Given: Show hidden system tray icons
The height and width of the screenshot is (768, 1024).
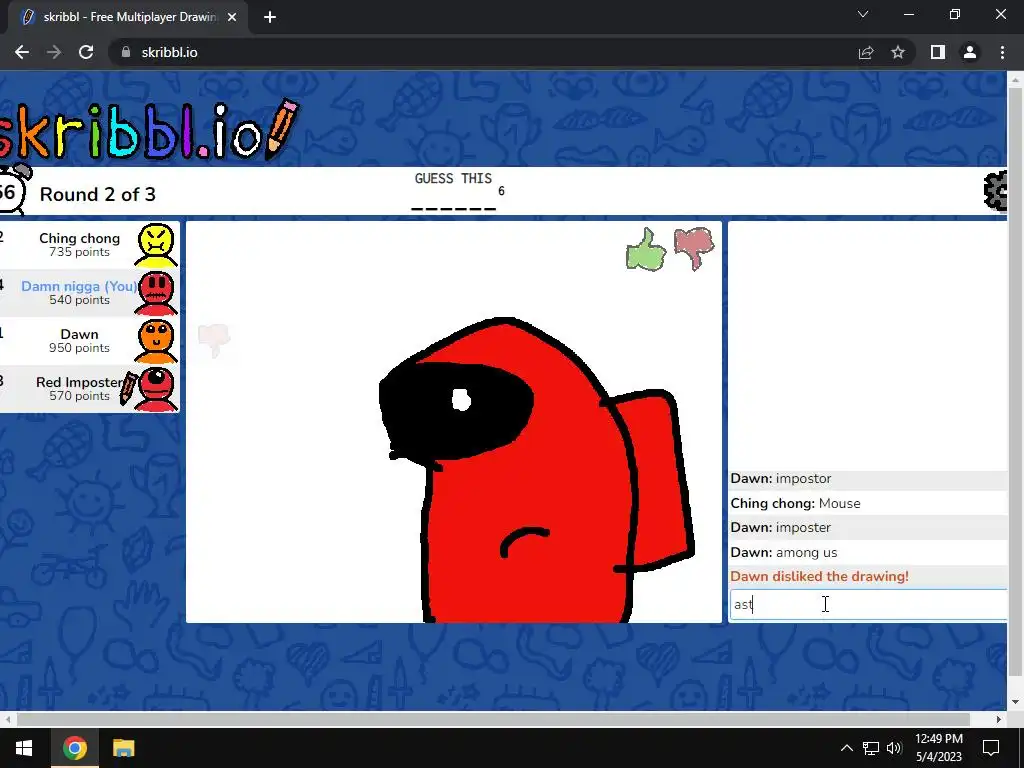Looking at the screenshot, I should [846, 748].
